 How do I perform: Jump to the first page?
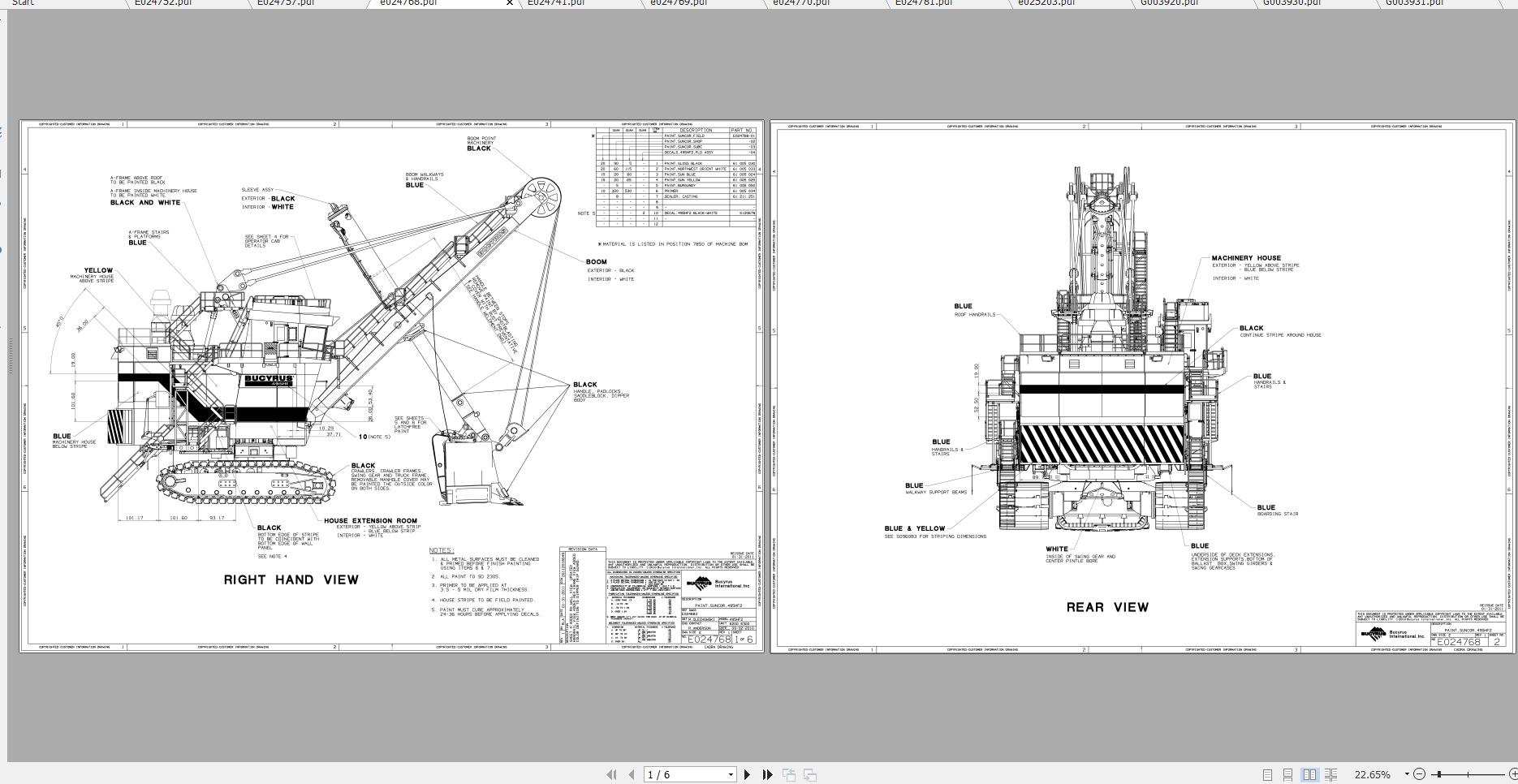[x=612, y=773]
